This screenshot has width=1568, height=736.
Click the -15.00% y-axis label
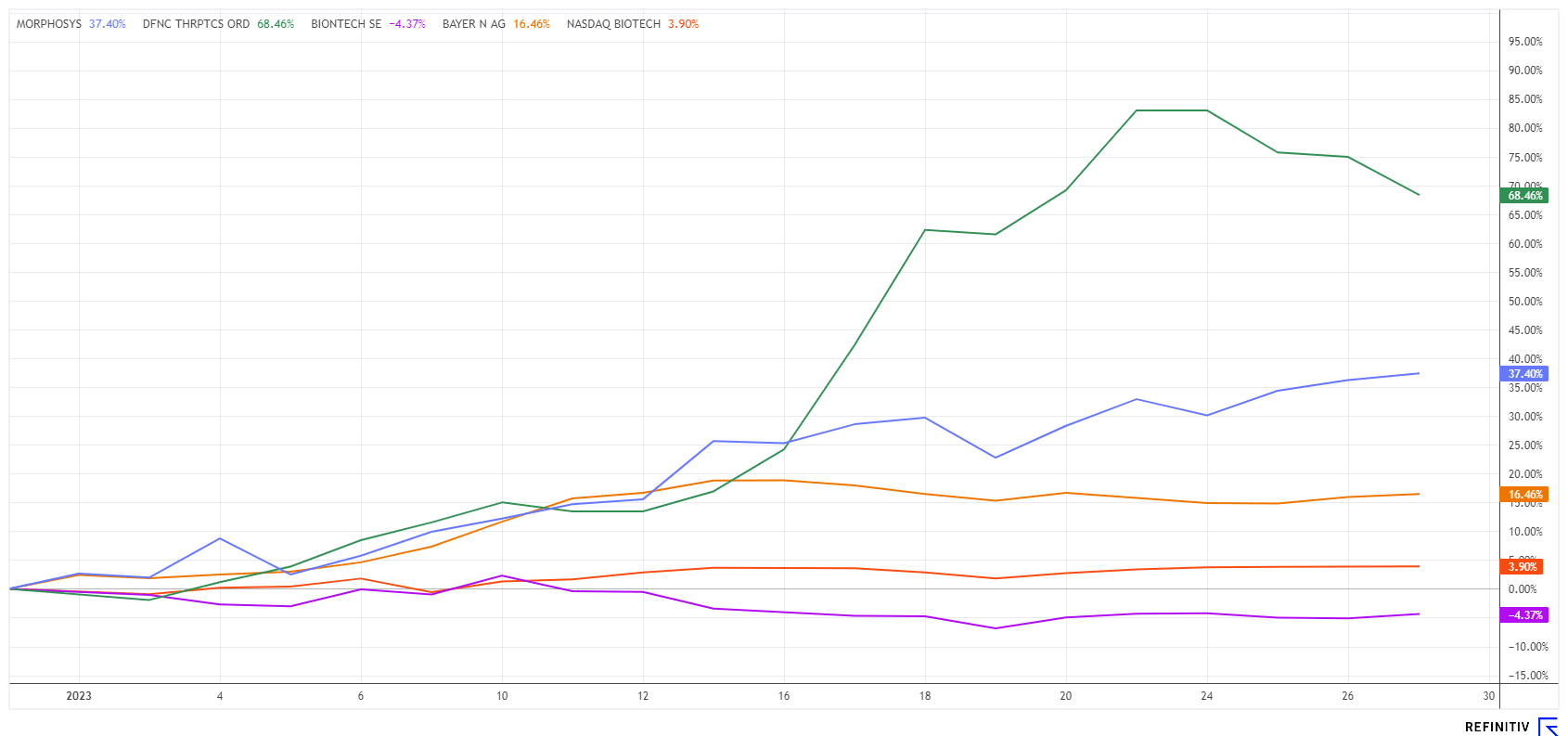click(1525, 676)
